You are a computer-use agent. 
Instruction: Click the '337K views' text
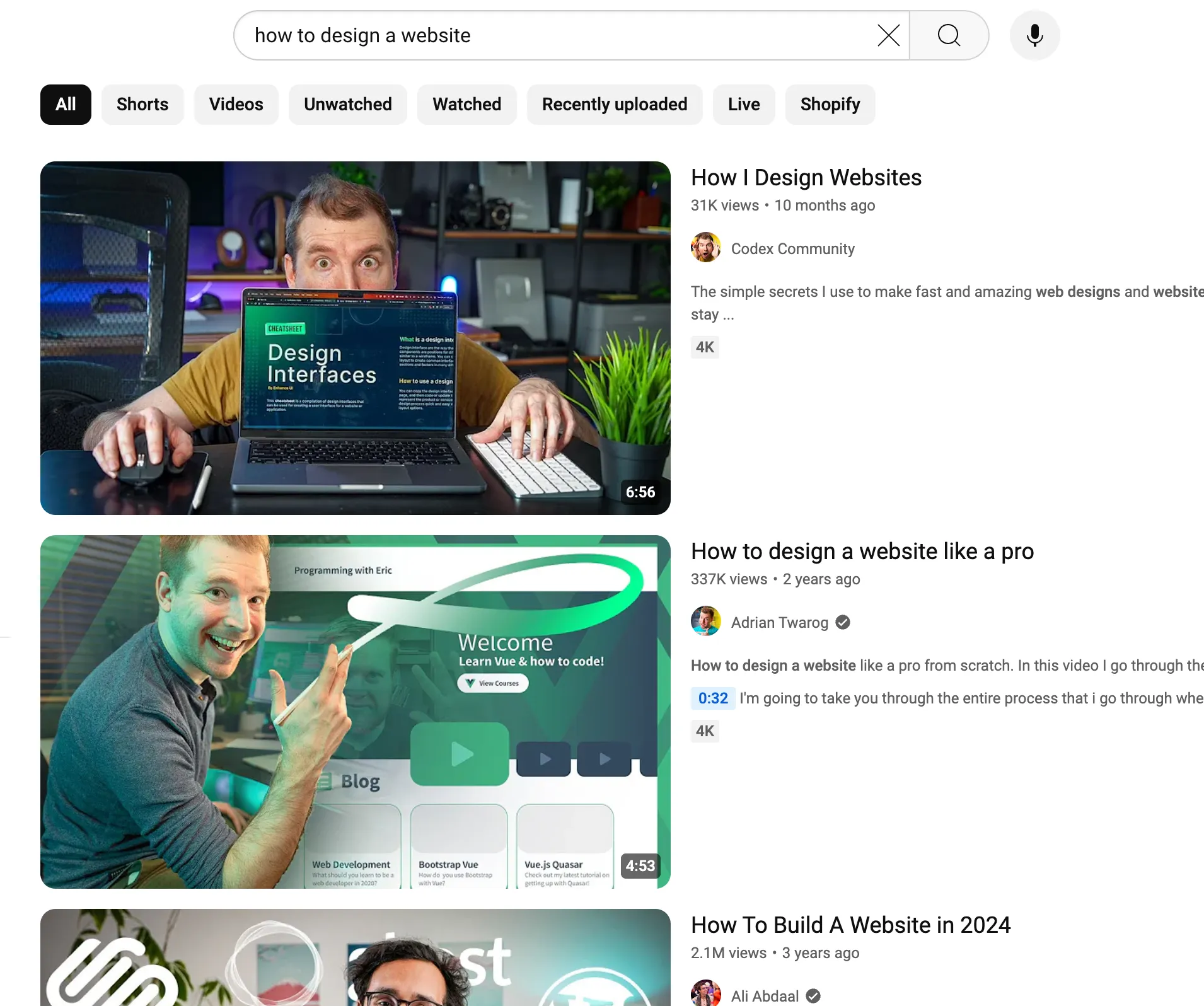pyautogui.click(x=729, y=579)
